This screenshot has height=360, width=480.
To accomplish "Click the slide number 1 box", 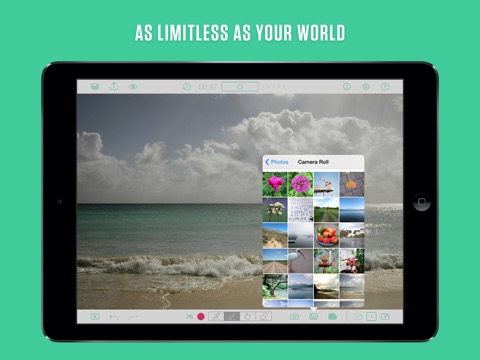I will coord(371,317).
